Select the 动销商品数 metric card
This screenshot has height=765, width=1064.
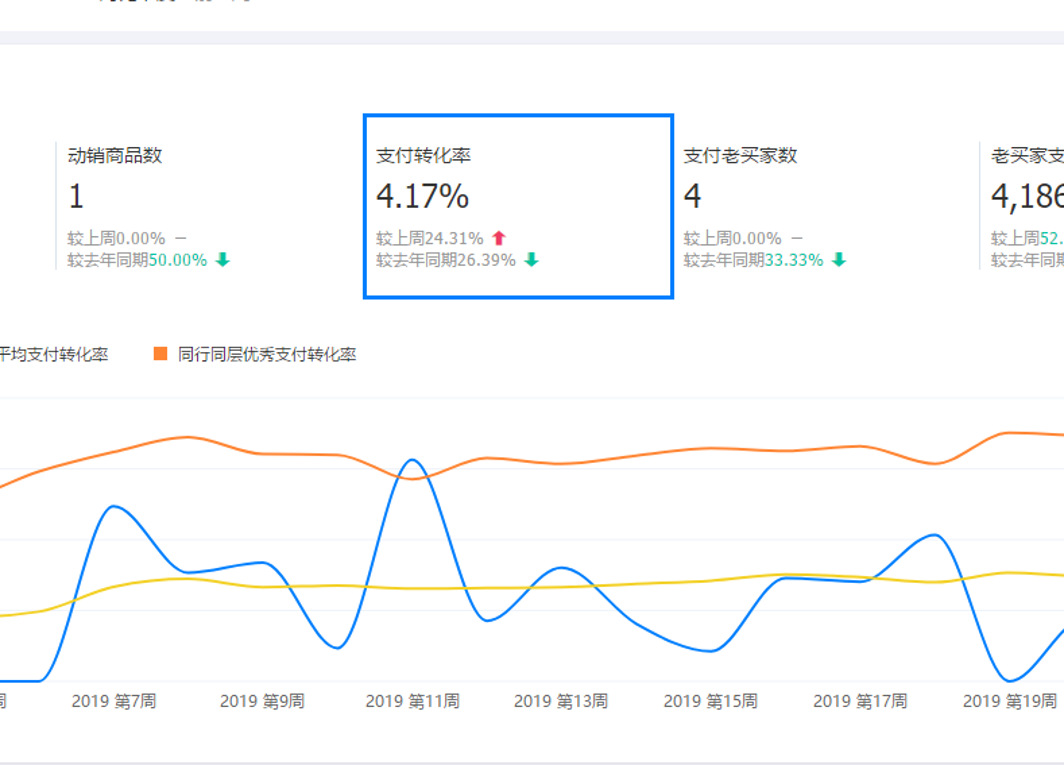(209, 206)
